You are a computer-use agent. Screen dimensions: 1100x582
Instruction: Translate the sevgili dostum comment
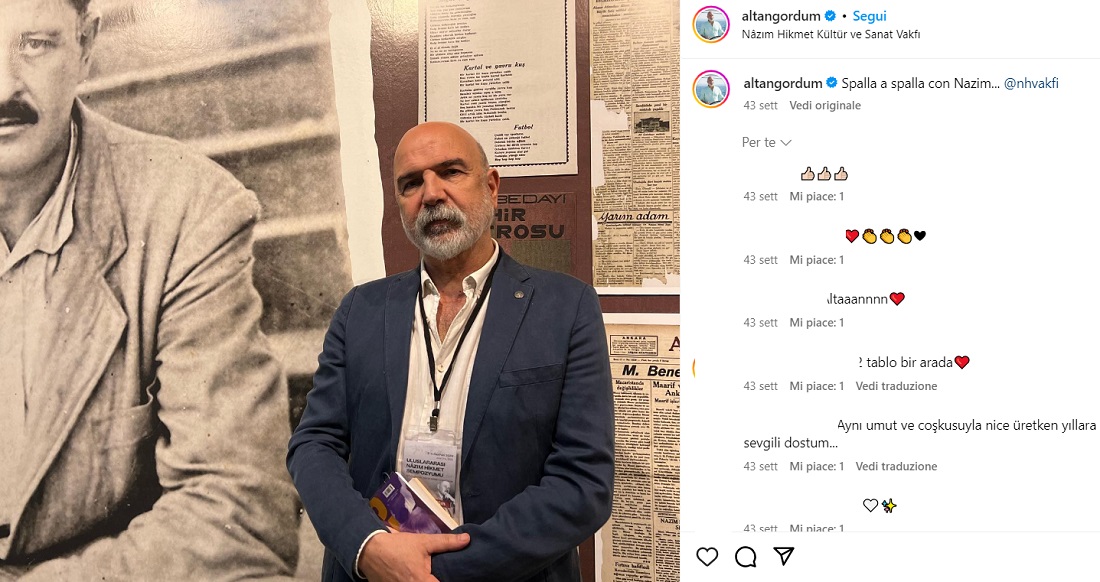pos(896,466)
